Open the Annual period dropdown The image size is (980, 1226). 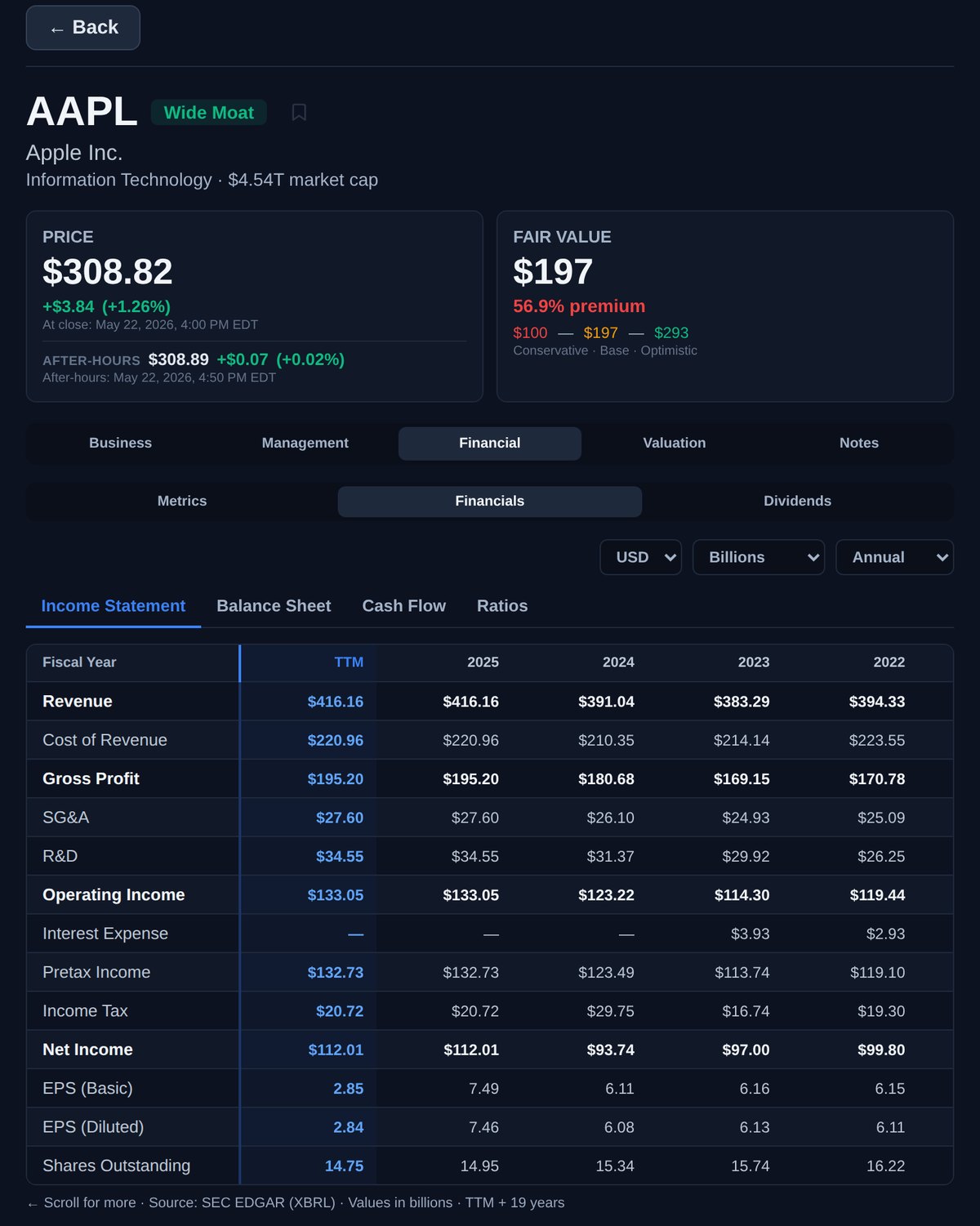[x=895, y=557]
